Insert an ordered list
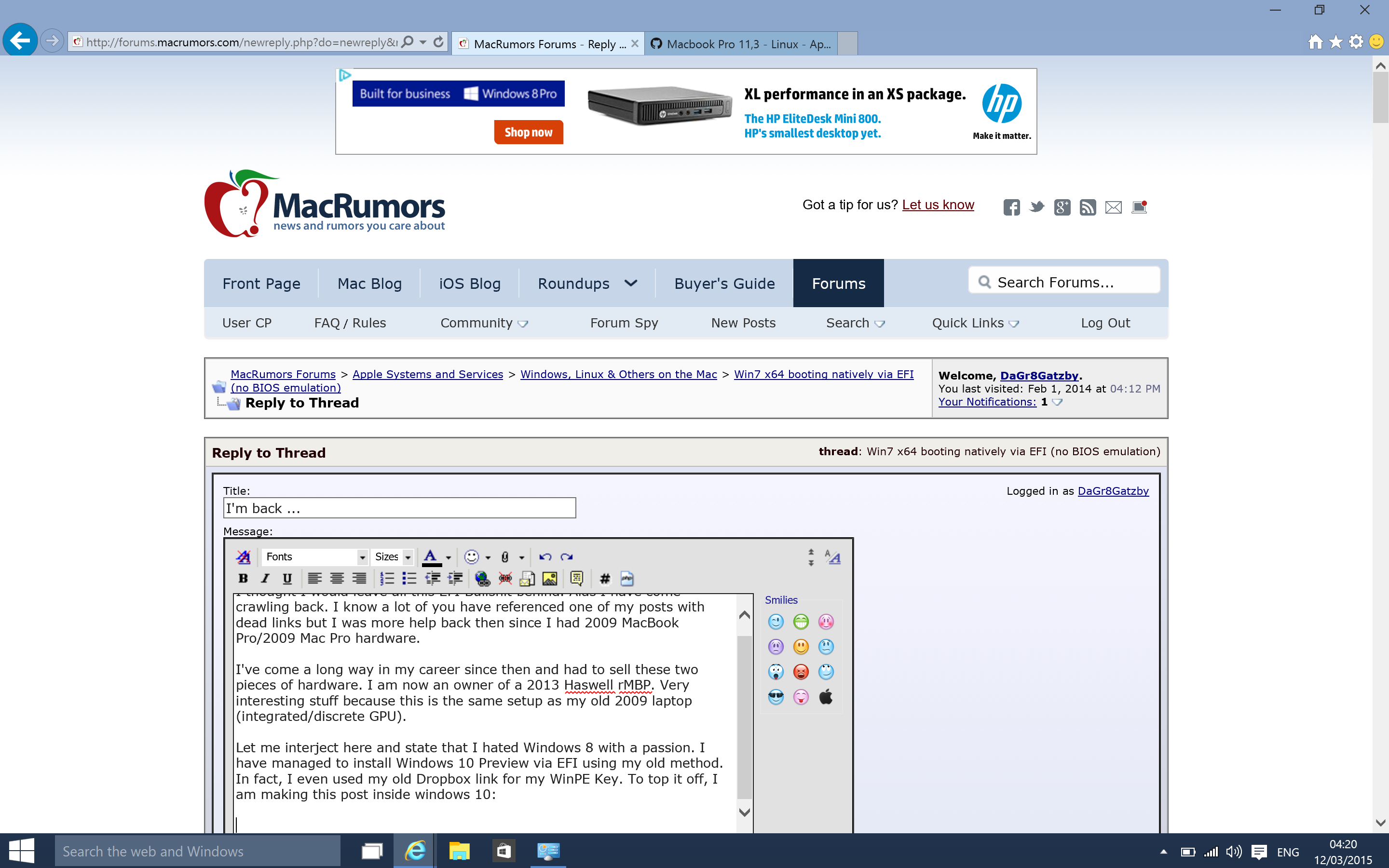 point(387,579)
